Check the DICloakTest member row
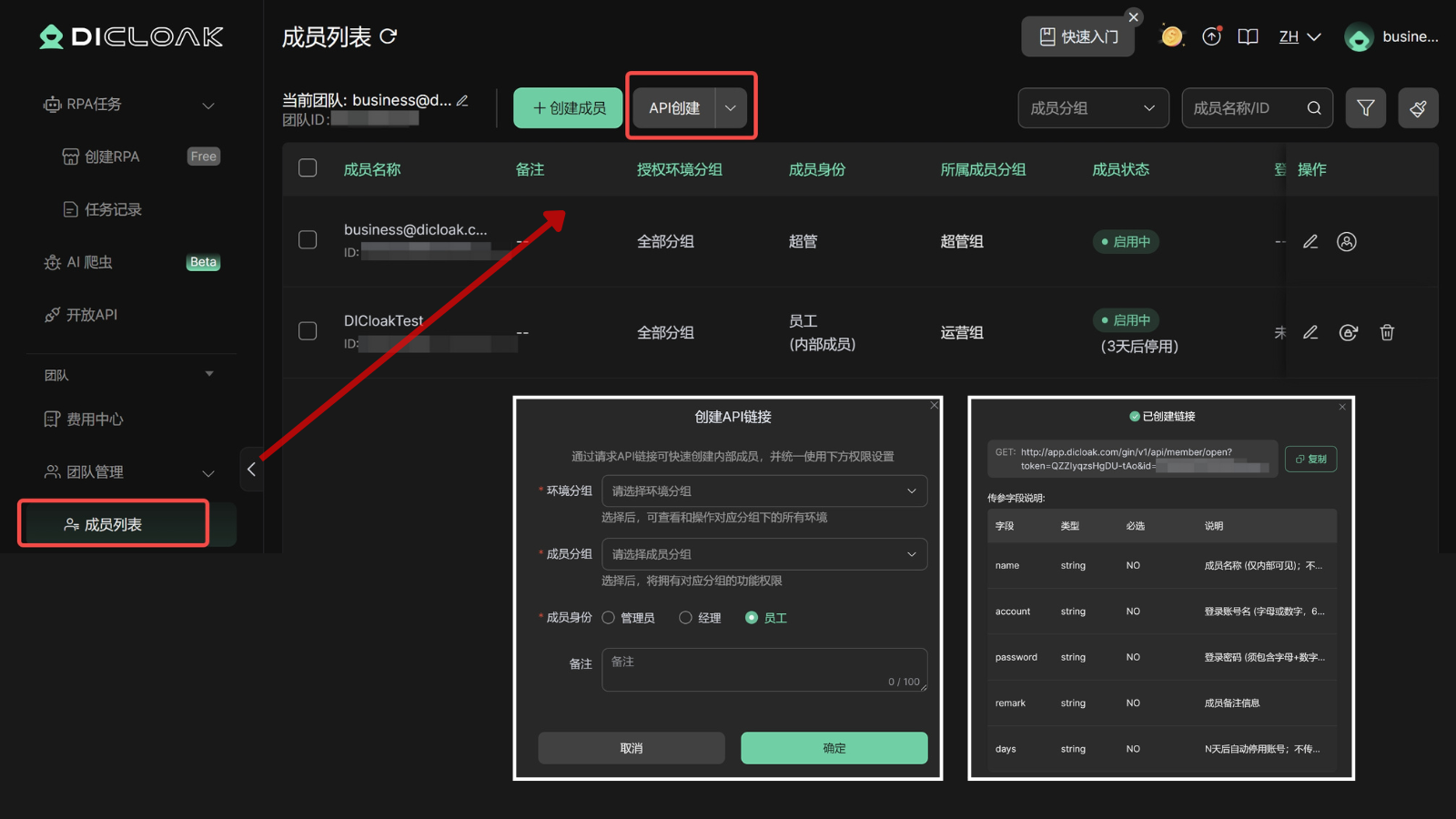Viewport: 1456px width, 819px height. pyautogui.click(x=308, y=330)
